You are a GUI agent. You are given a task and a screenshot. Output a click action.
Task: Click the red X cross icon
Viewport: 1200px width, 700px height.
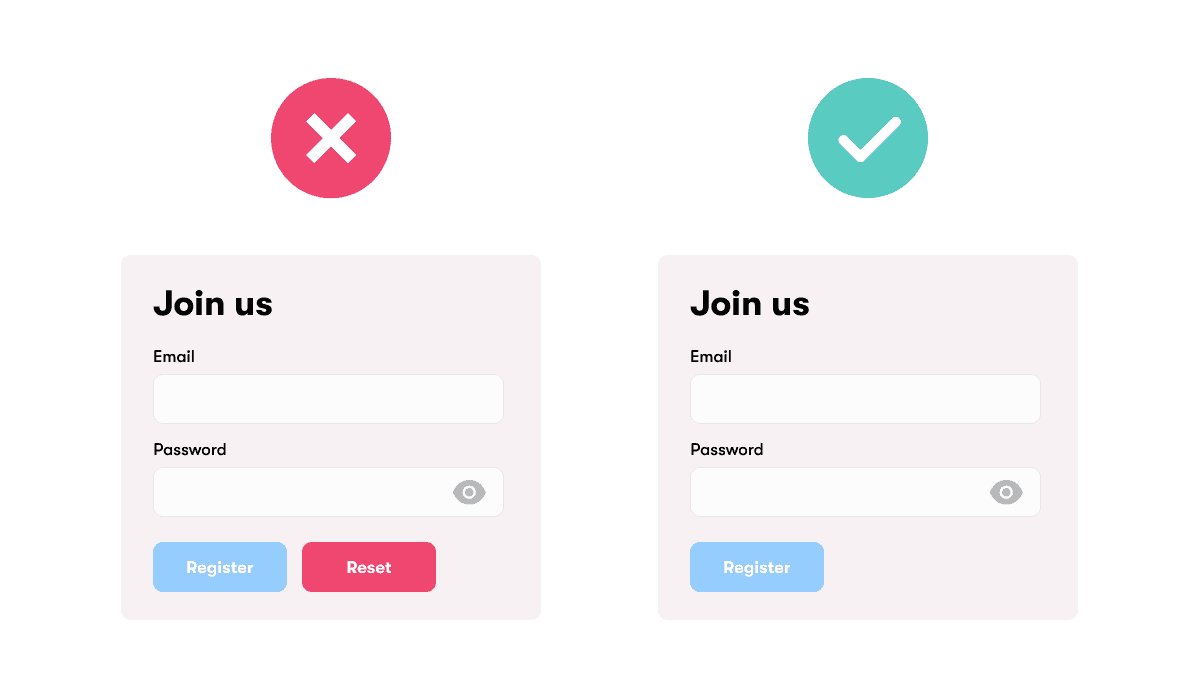coord(331,138)
